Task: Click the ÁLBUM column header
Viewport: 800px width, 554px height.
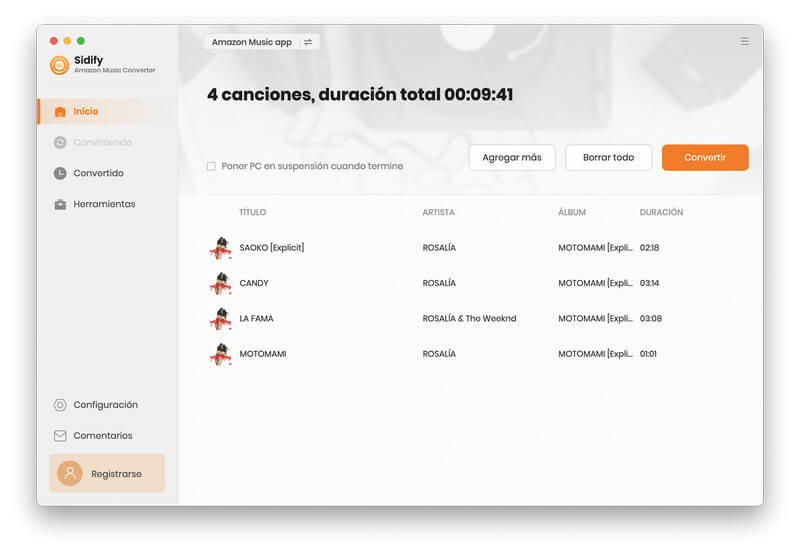Action: 572,212
